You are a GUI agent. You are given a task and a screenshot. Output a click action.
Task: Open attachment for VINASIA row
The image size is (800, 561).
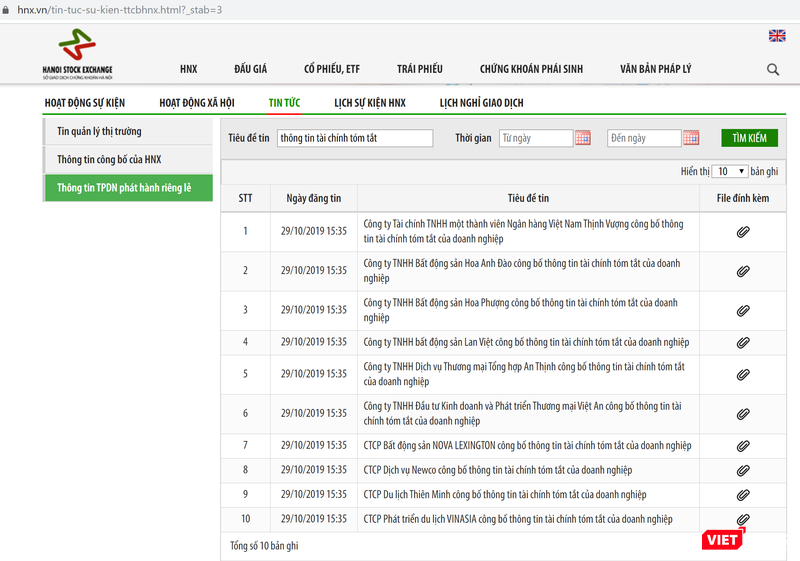pos(743,519)
